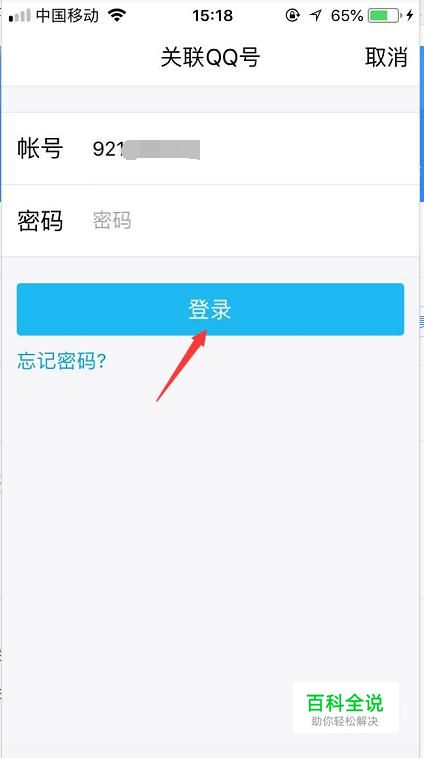Tap the charging bolt icon
424x758 pixels.
pos(410,16)
